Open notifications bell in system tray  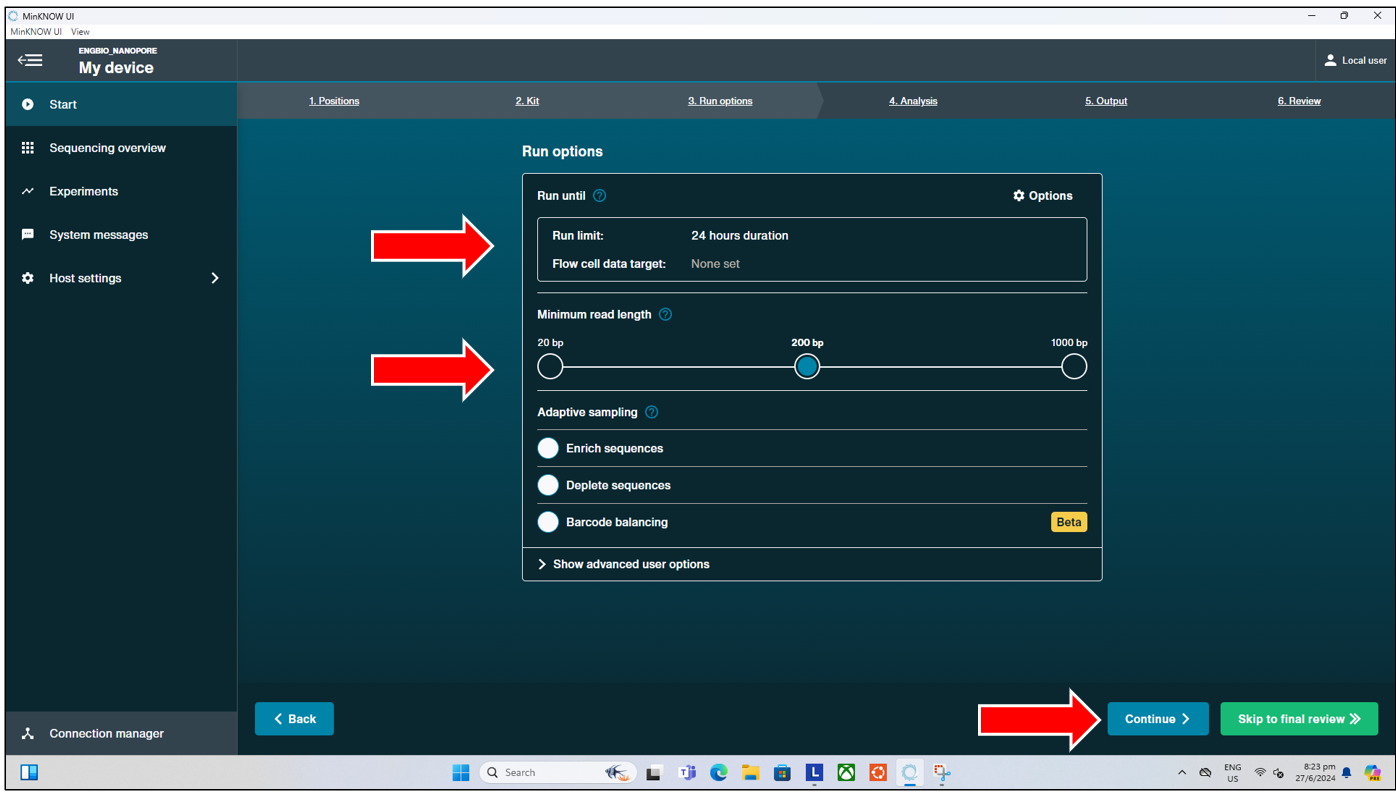point(1347,773)
